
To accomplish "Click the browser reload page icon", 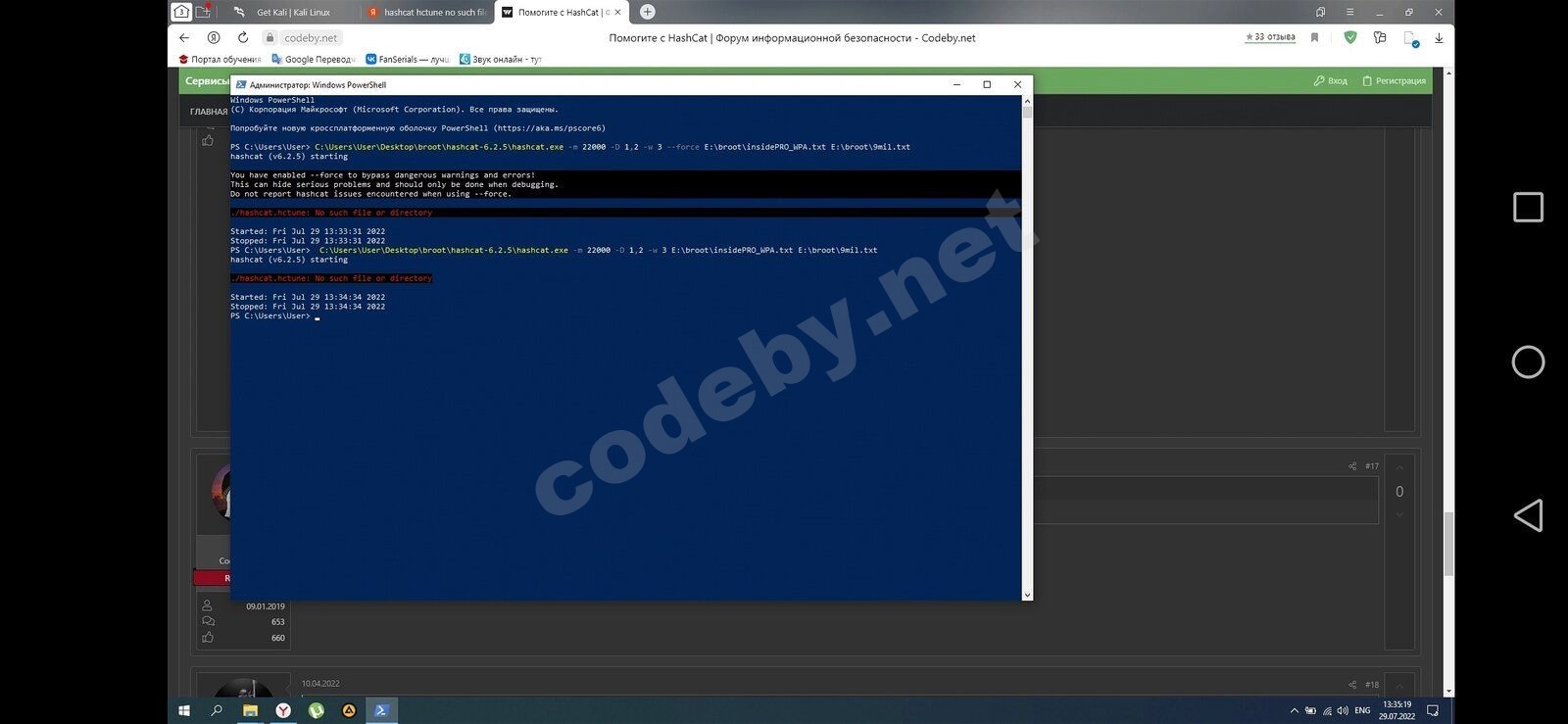I will click(x=242, y=38).
